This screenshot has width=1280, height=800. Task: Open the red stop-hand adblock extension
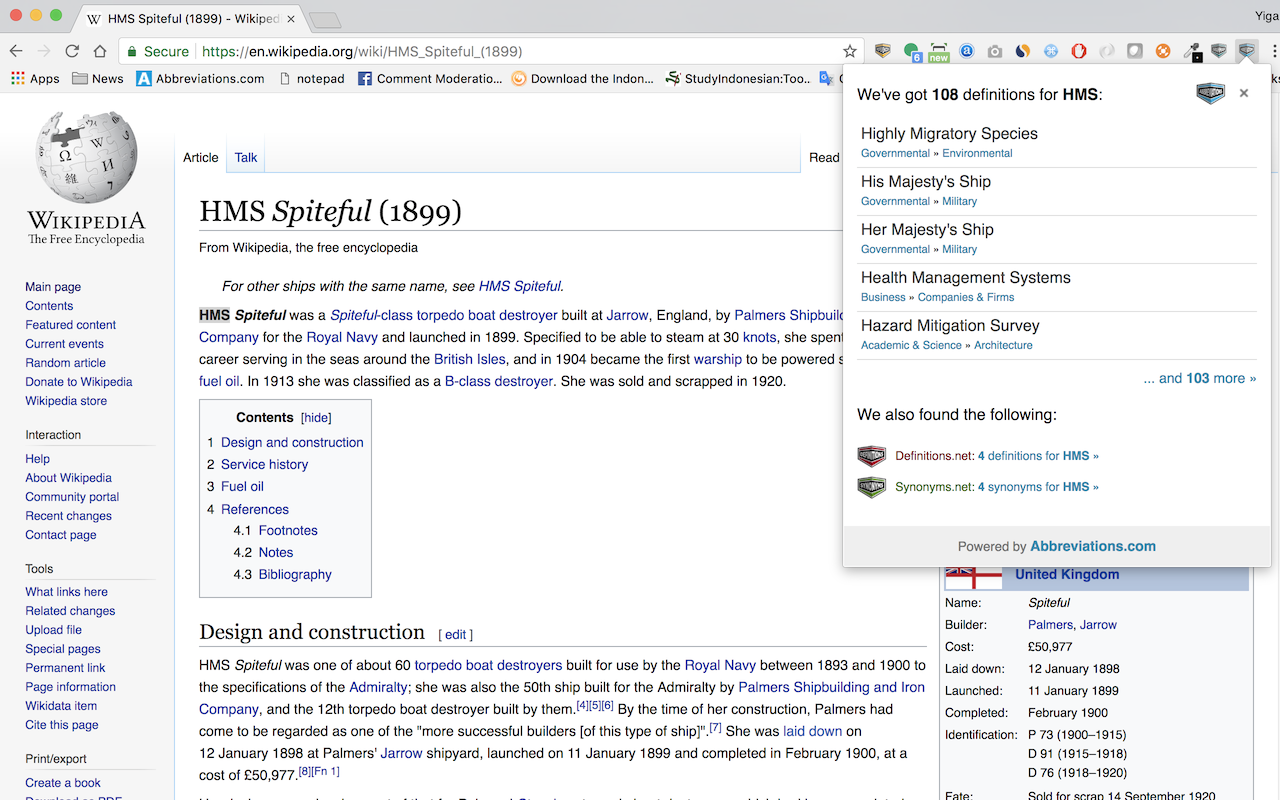(x=1078, y=51)
